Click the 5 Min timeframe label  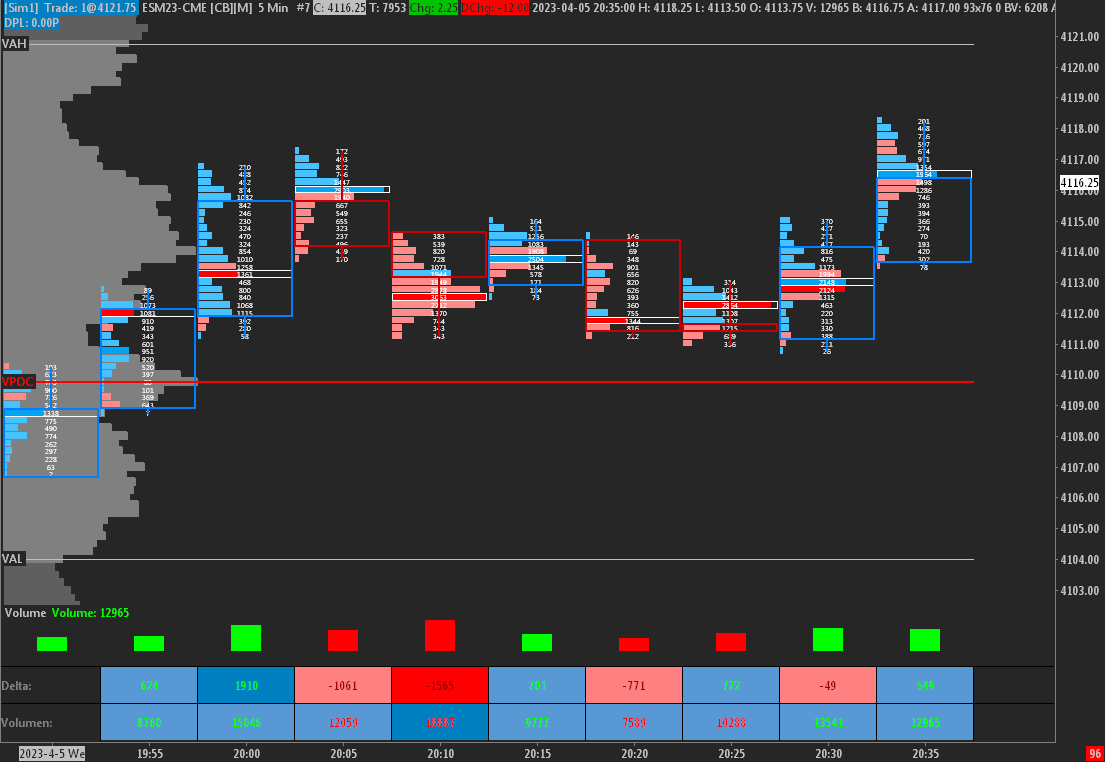tap(273, 8)
